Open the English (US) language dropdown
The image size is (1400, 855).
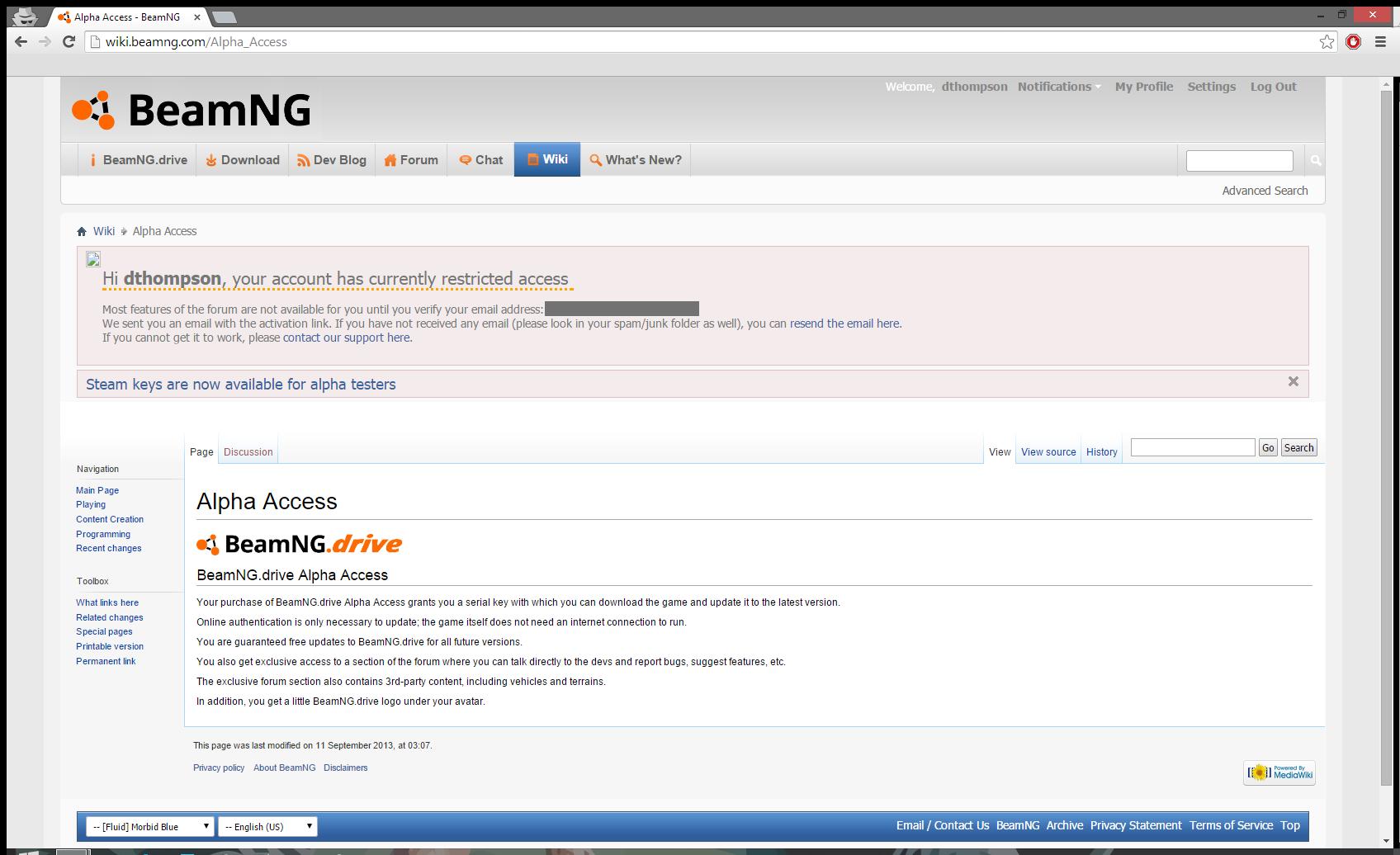[268, 826]
